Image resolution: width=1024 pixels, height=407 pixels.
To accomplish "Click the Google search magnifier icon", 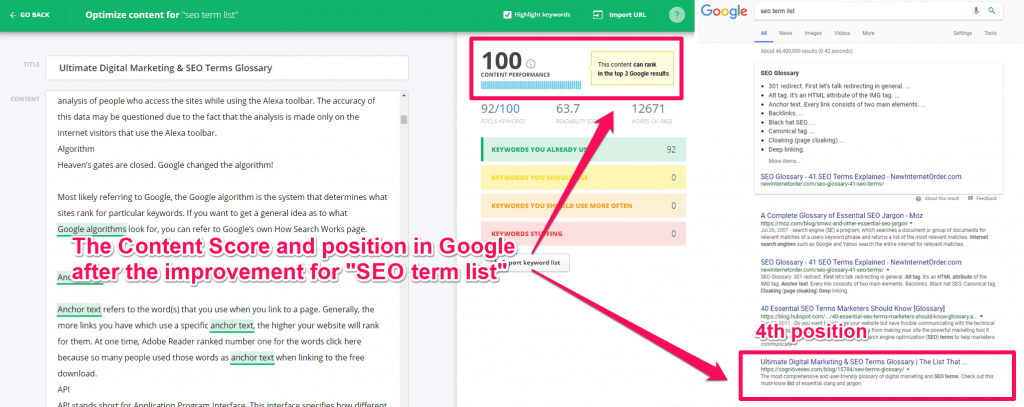I will (x=991, y=11).
